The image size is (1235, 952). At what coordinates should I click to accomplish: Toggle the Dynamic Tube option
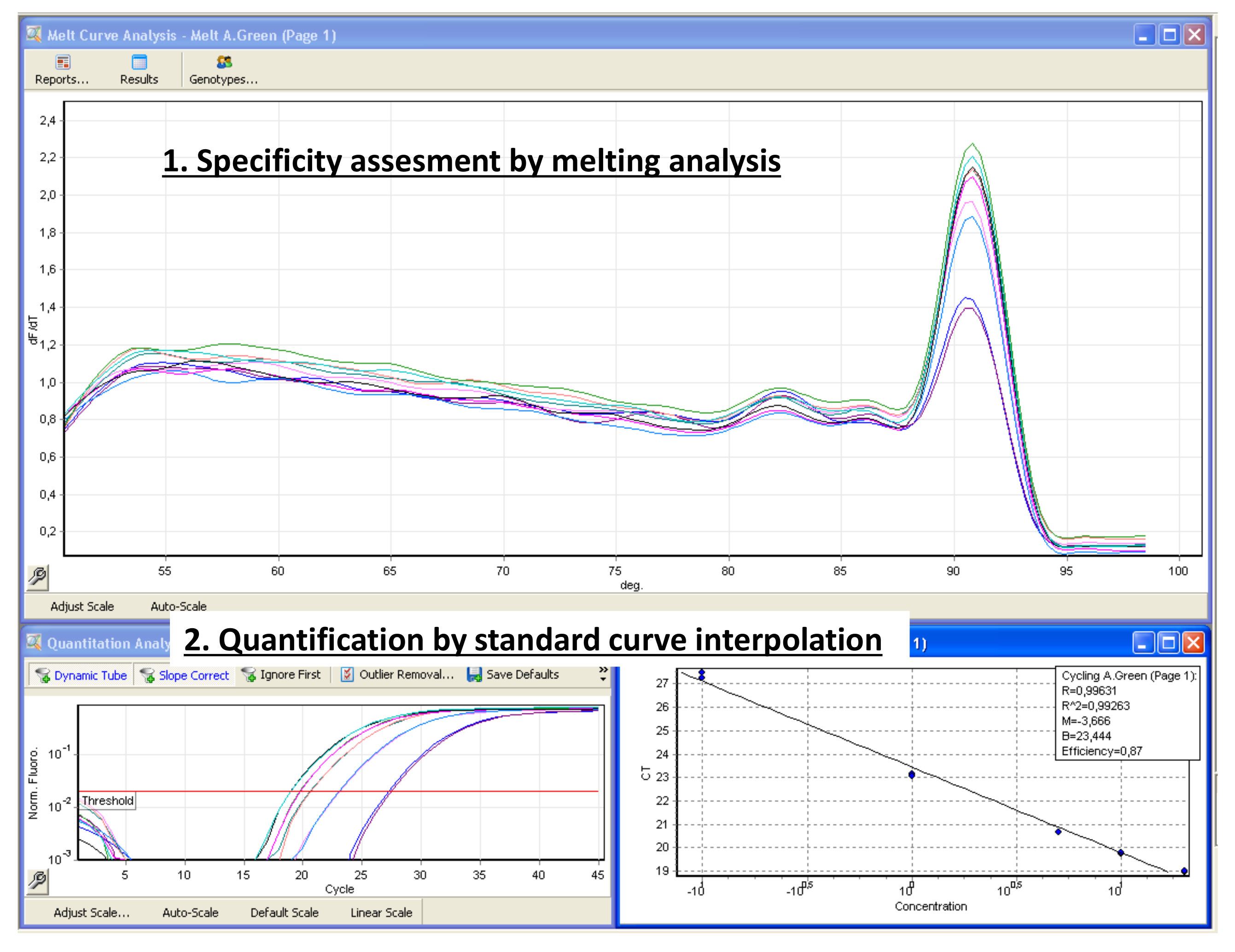point(81,675)
